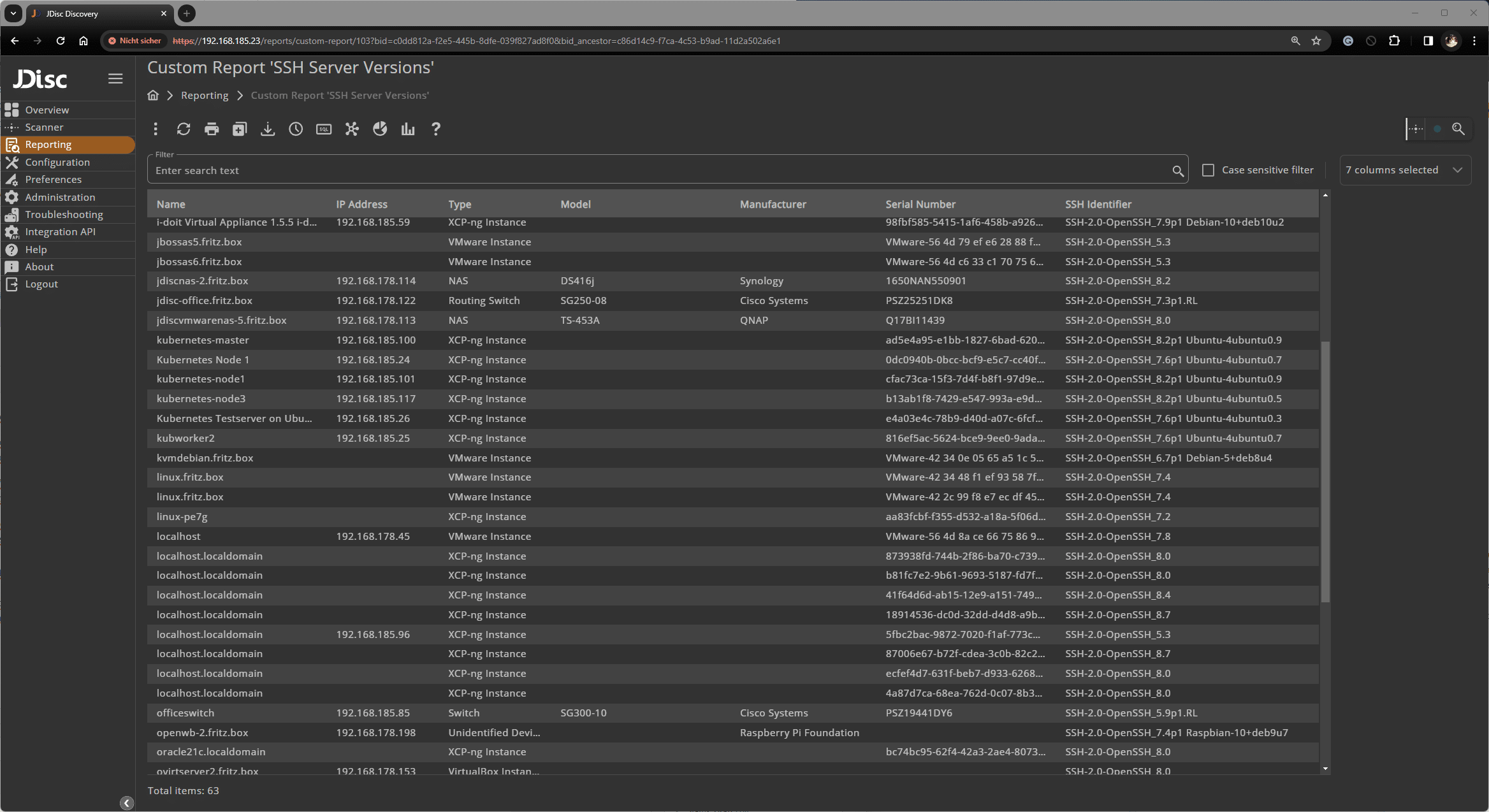Image resolution: width=1489 pixels, height=812 pixels.
Task: Click the pie chart diagram icon
Action: (380, 129)
